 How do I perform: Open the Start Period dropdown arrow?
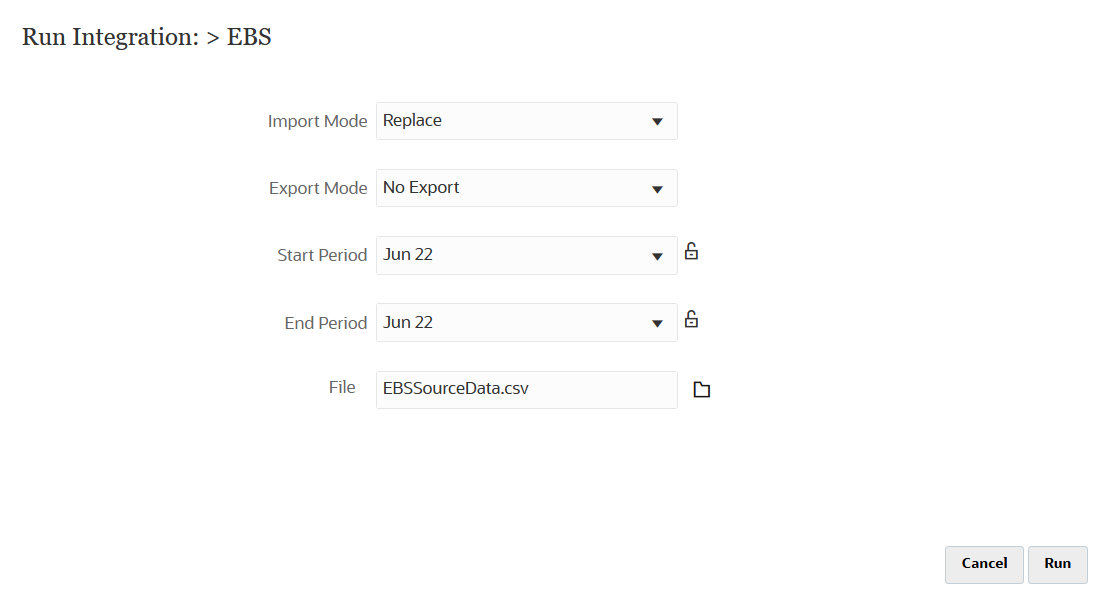657,256
